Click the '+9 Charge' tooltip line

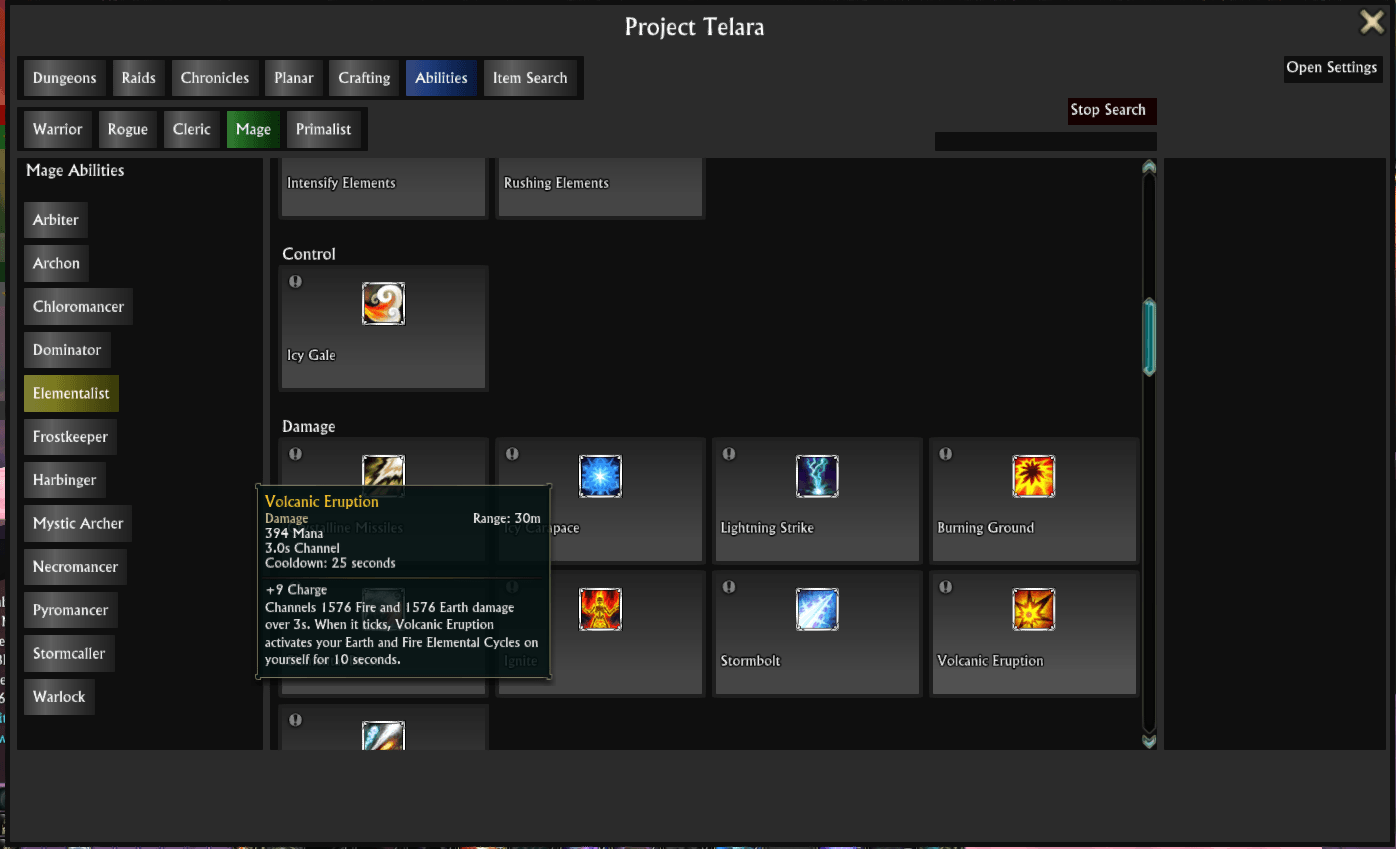[x=296, y=590]
